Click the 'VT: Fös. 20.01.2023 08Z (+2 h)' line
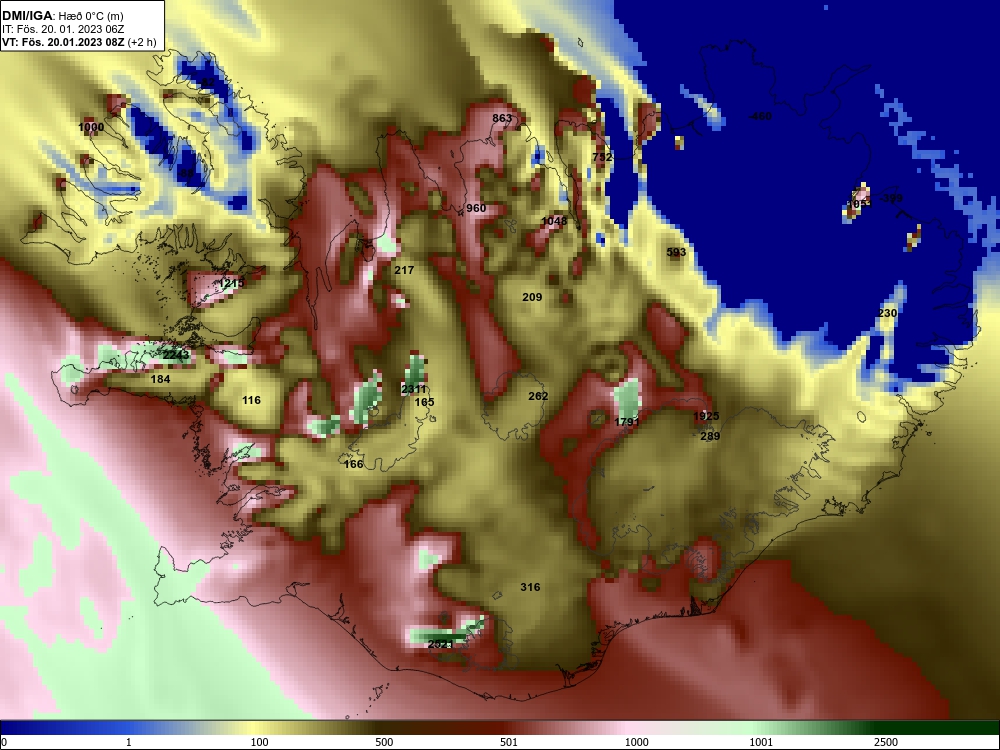Image resolution: width=1000 pixels, height=750 pixels. pos(78,43)
